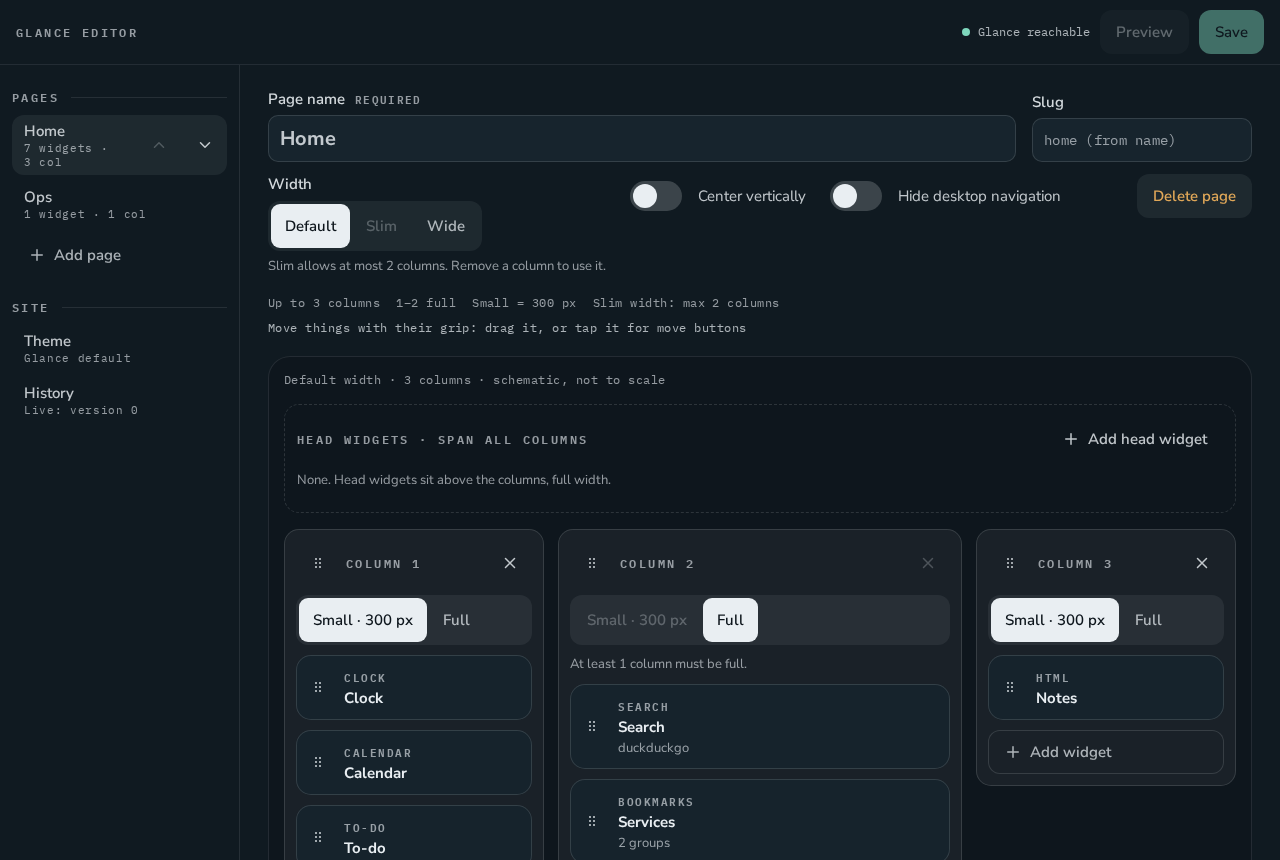The image size is (1280, 860).
Task: Grab the Column 2 drag grip
Action: (592, 563)
